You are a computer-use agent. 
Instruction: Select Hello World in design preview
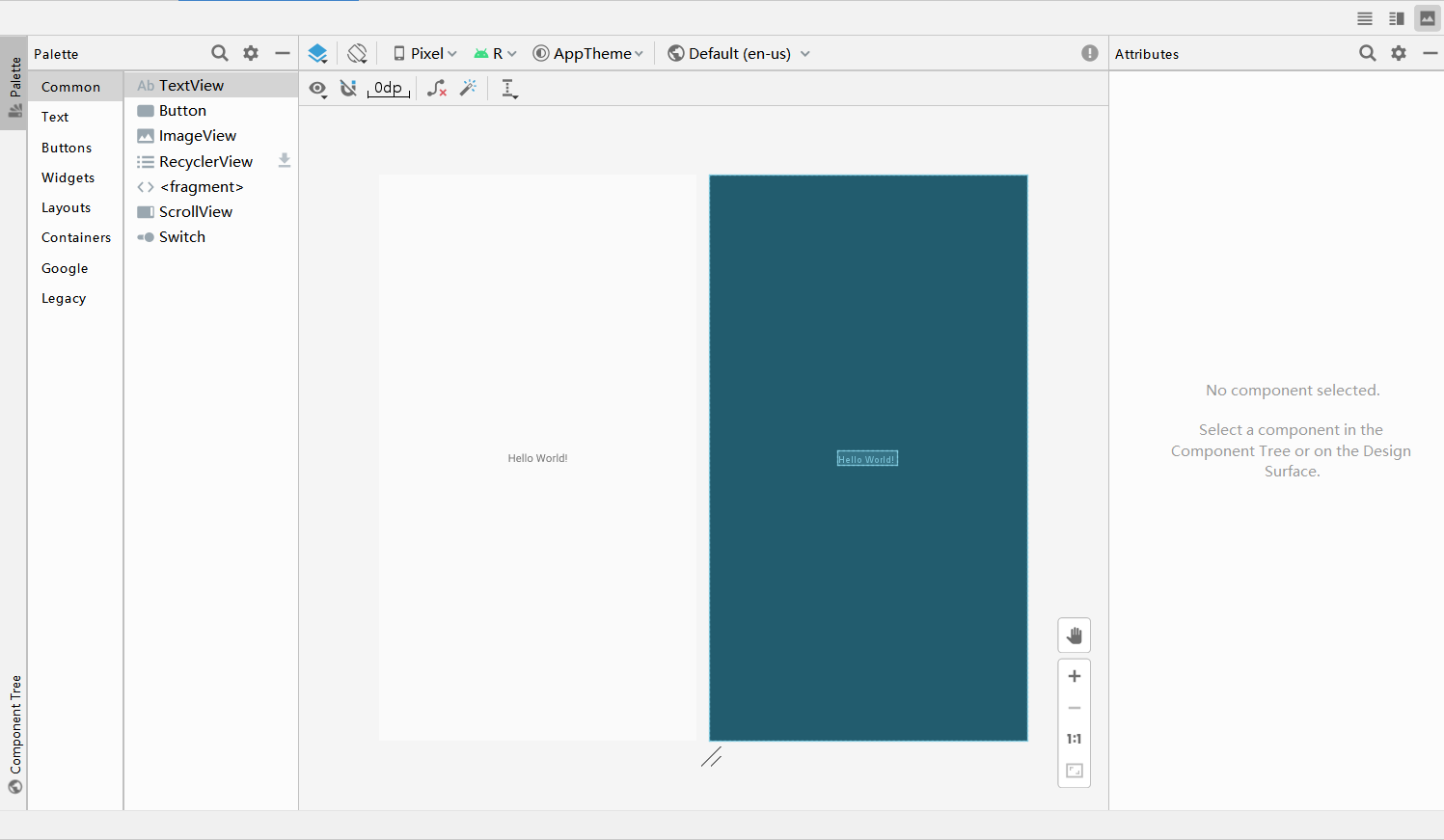tap(537, 458)
